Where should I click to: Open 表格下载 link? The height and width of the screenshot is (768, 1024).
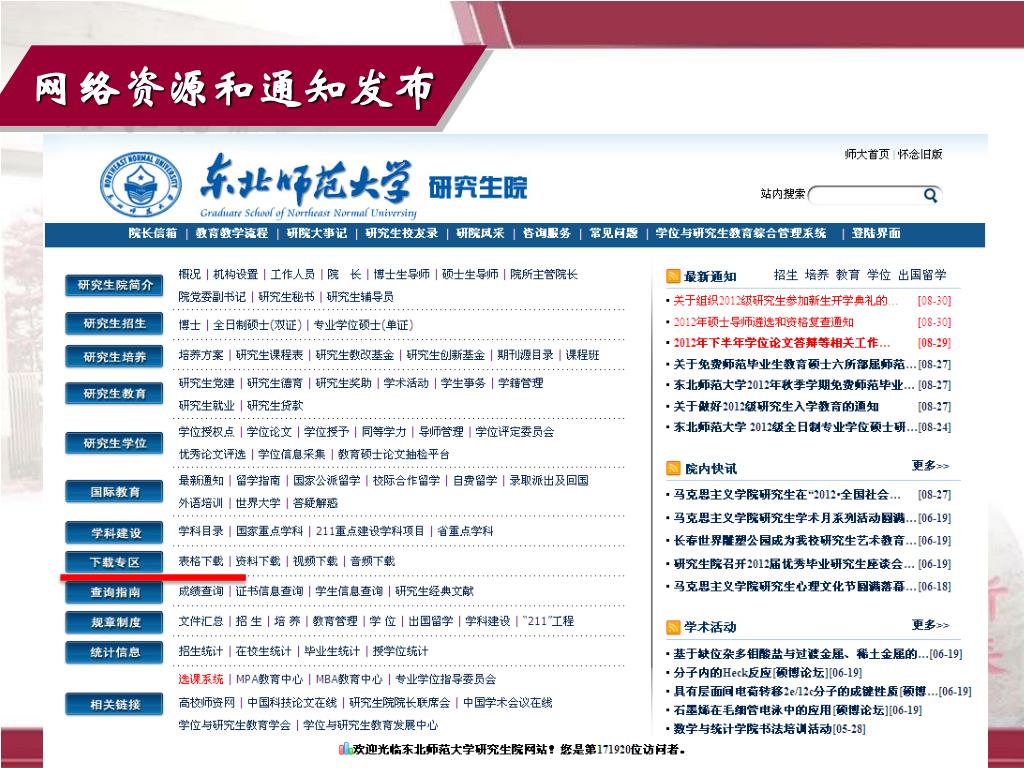pyautogui.click(x=201, y=561)
